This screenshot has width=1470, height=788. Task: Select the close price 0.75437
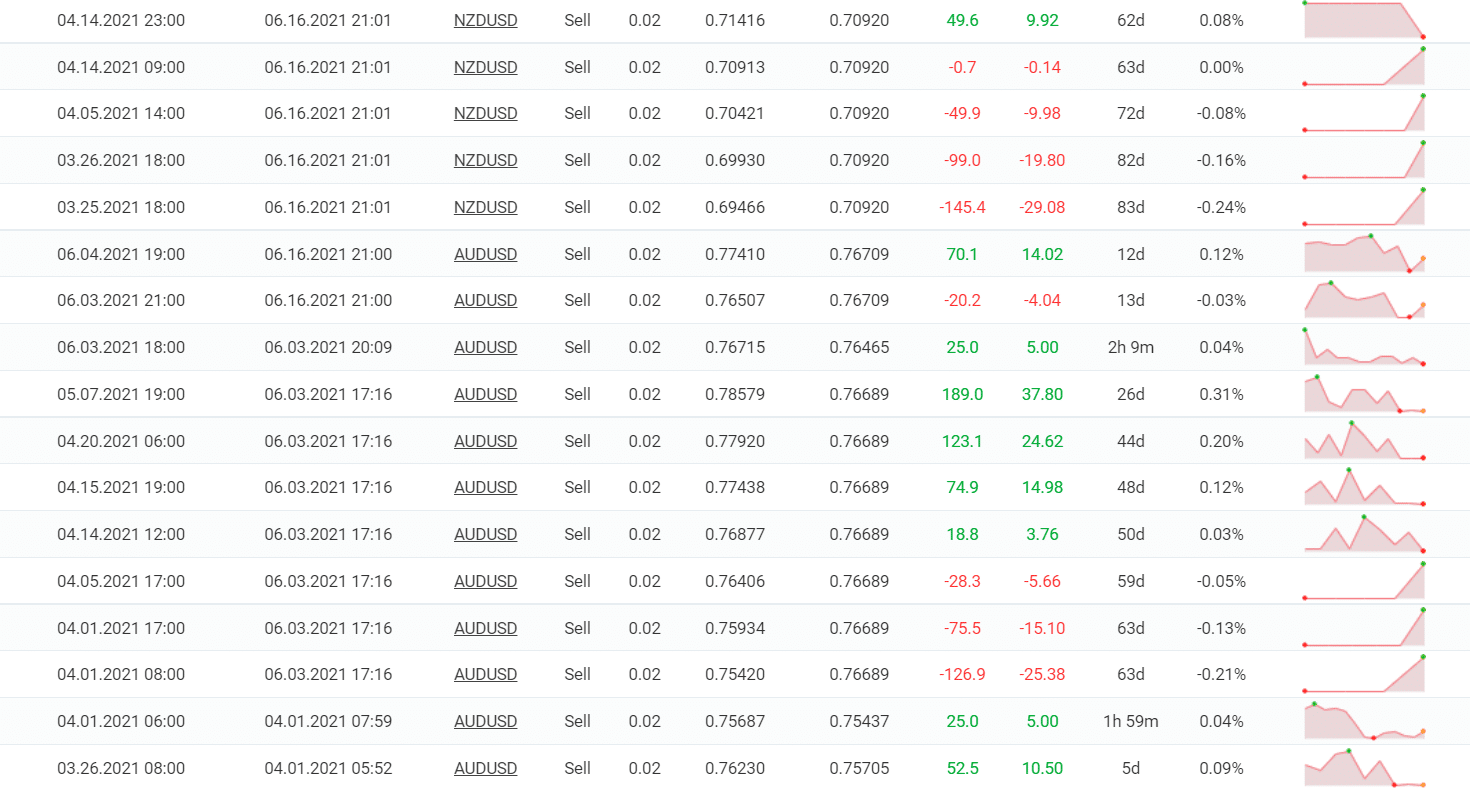[859, 721]
